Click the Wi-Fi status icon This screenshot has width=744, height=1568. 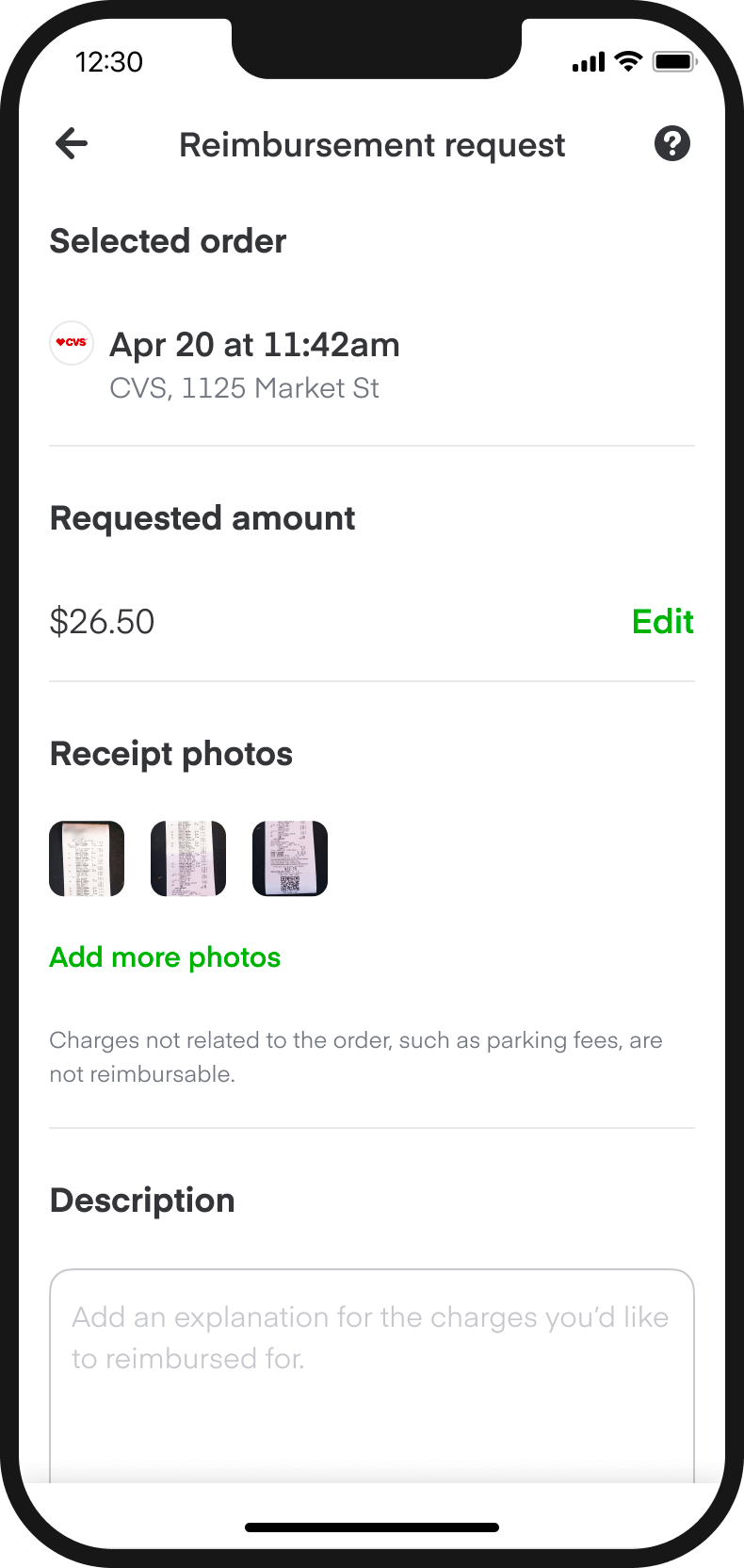627,62
